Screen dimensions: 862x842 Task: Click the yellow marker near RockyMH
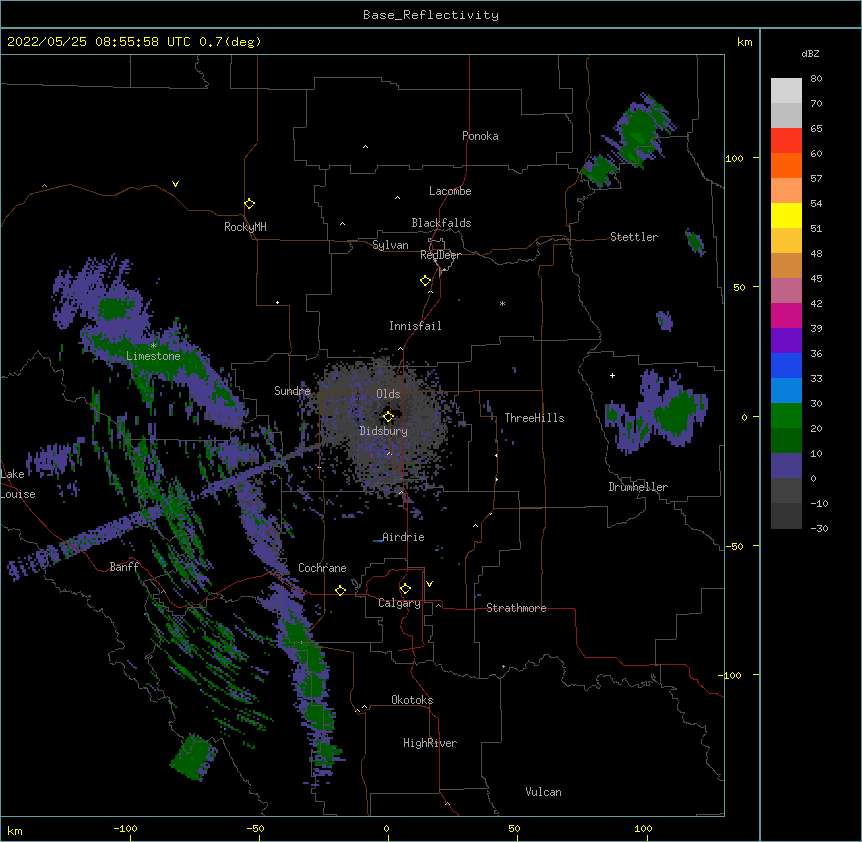[x=249, y=204]
